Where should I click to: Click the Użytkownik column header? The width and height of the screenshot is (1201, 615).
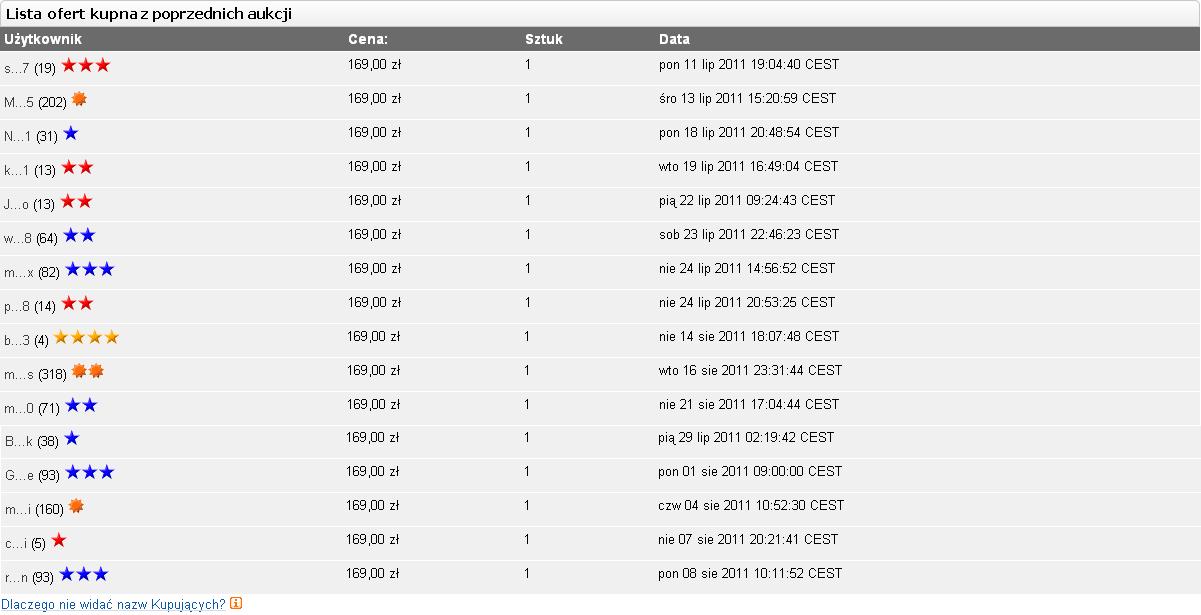tap(43, 39)
